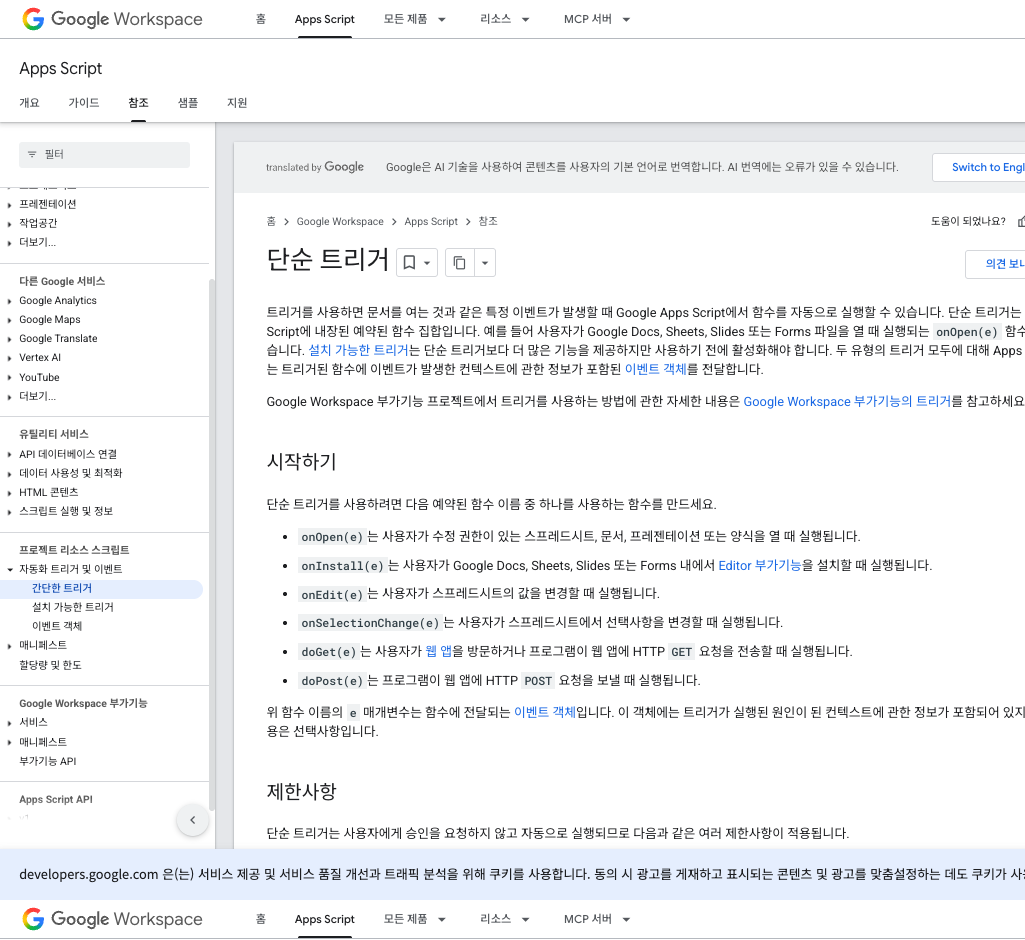Click thumbs-up icon next to 도움이 되었나요?
Screen dimensions: 1025x940
1021,222
